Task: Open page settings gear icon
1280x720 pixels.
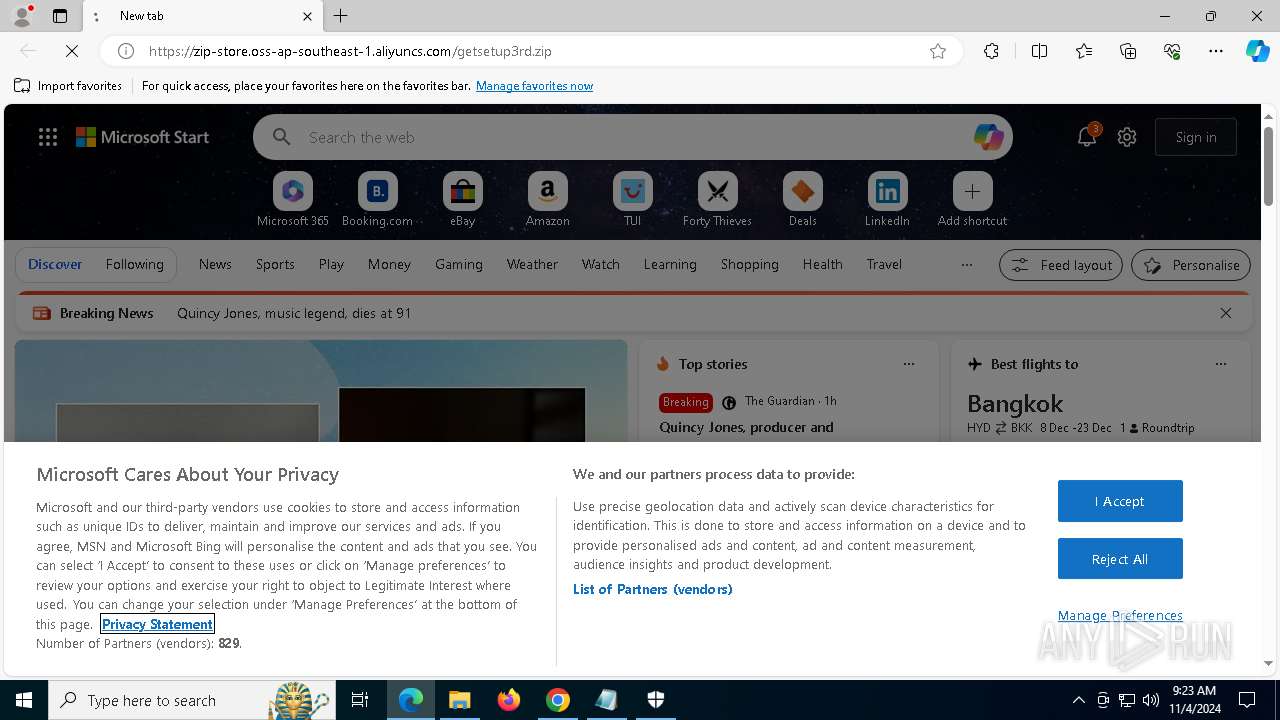Action: coord(1127,137)
